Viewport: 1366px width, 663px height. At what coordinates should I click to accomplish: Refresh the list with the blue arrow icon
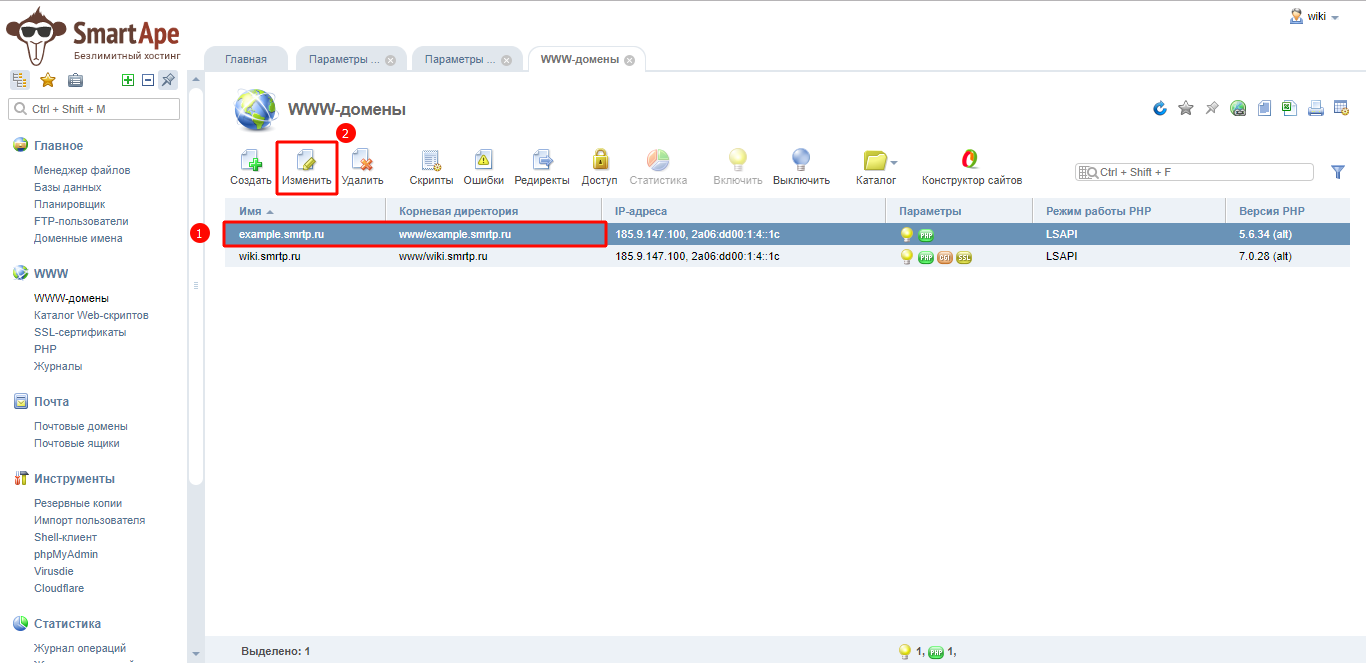point(1160,108)
